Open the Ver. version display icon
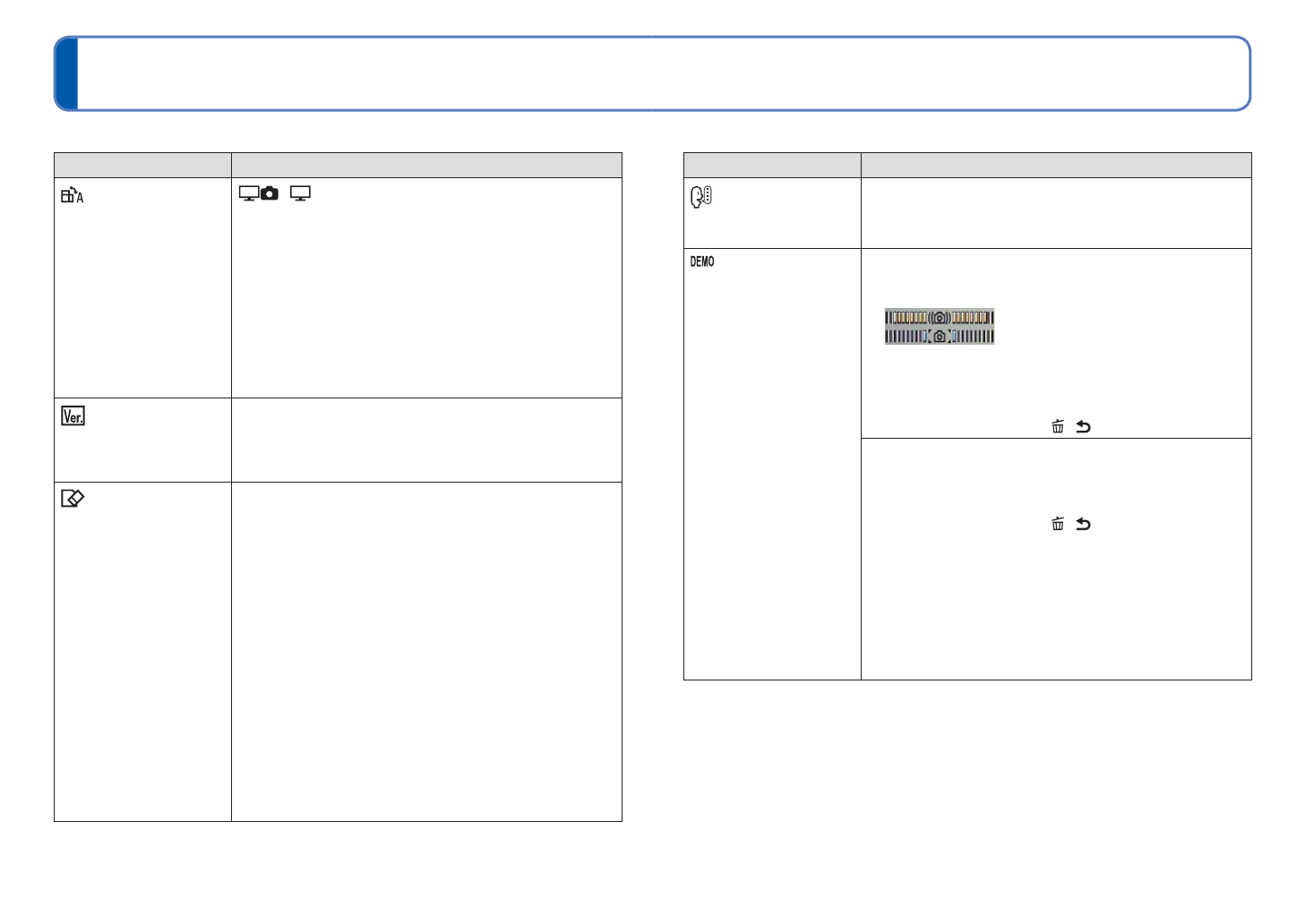Viewport: 1305px width, 924px height. point(73,416)
